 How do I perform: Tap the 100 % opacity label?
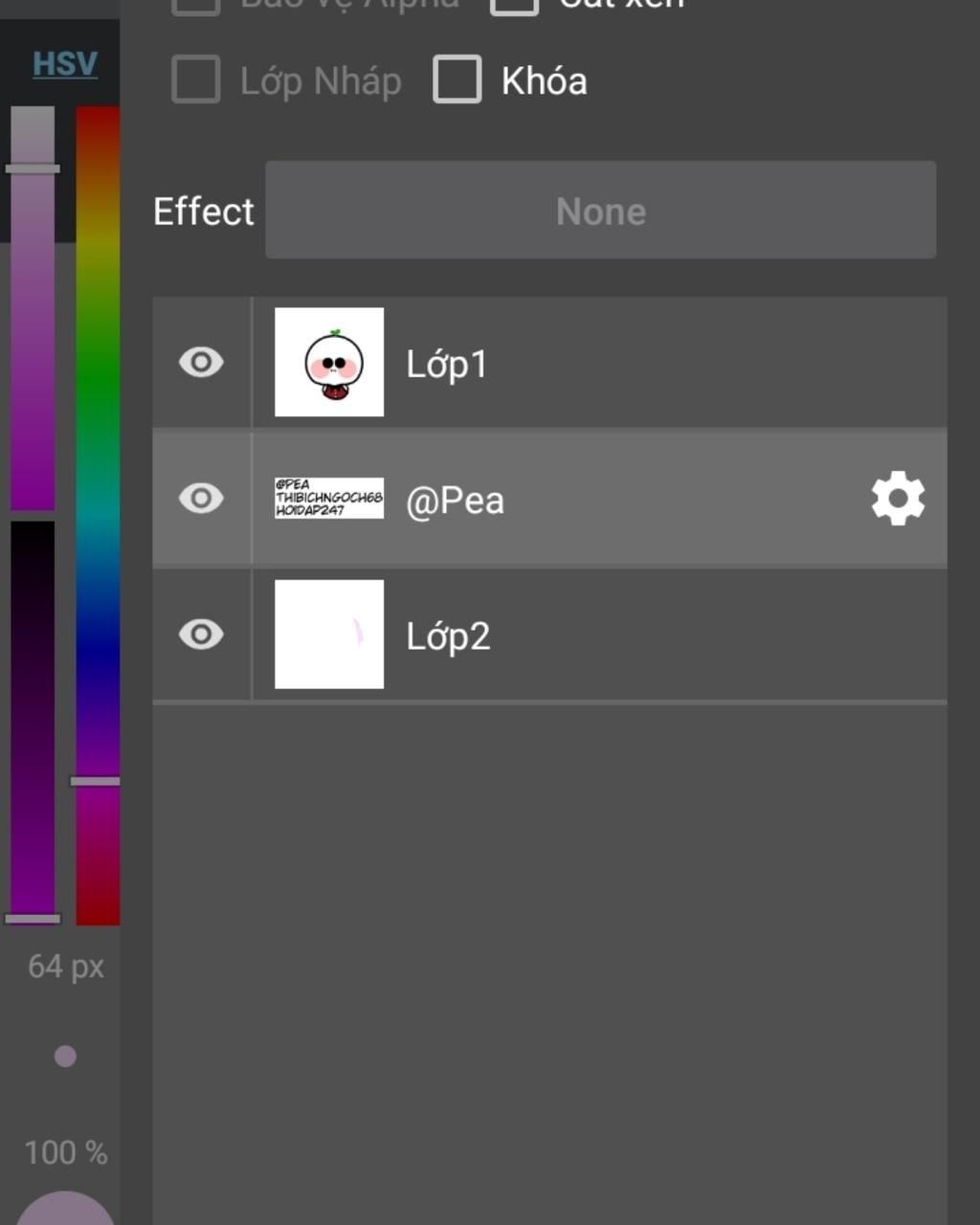coord(66,1152)
